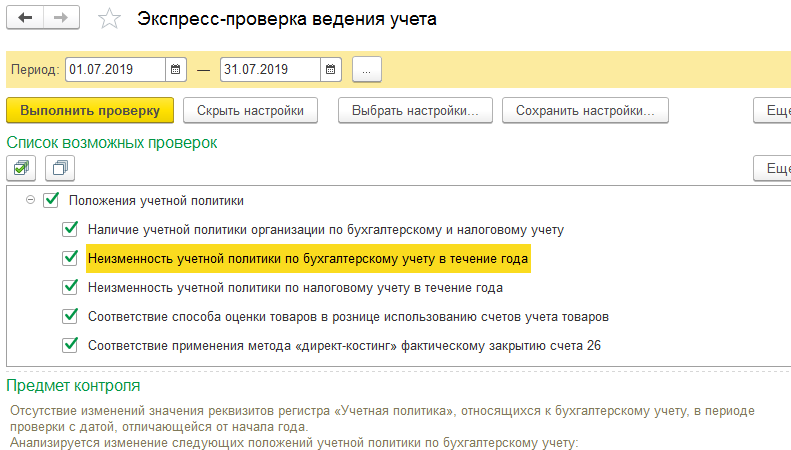Click 'Выполнить проверку' button

tap(90, 110)
